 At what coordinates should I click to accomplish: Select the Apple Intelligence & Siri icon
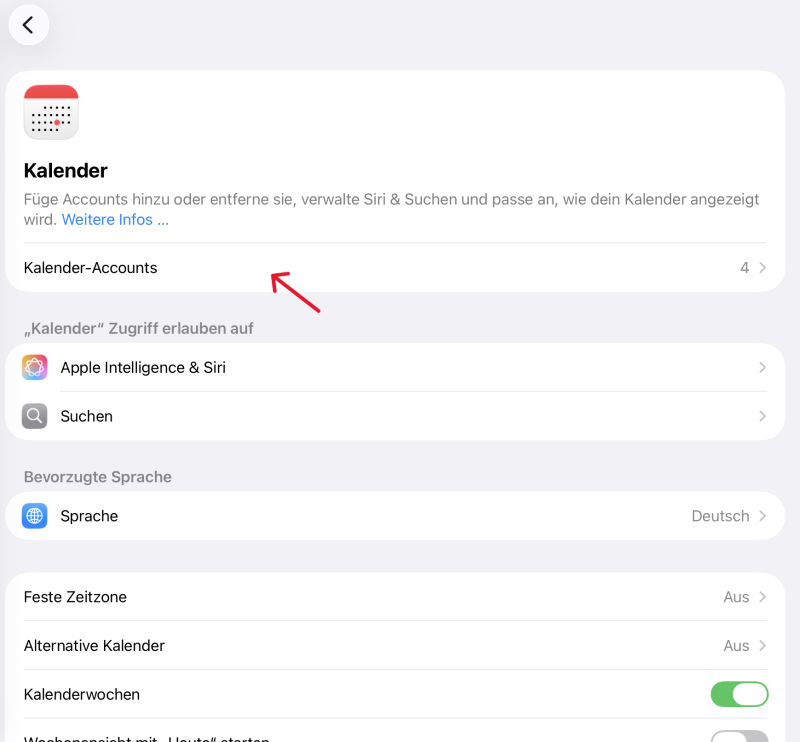coord(35,367)
